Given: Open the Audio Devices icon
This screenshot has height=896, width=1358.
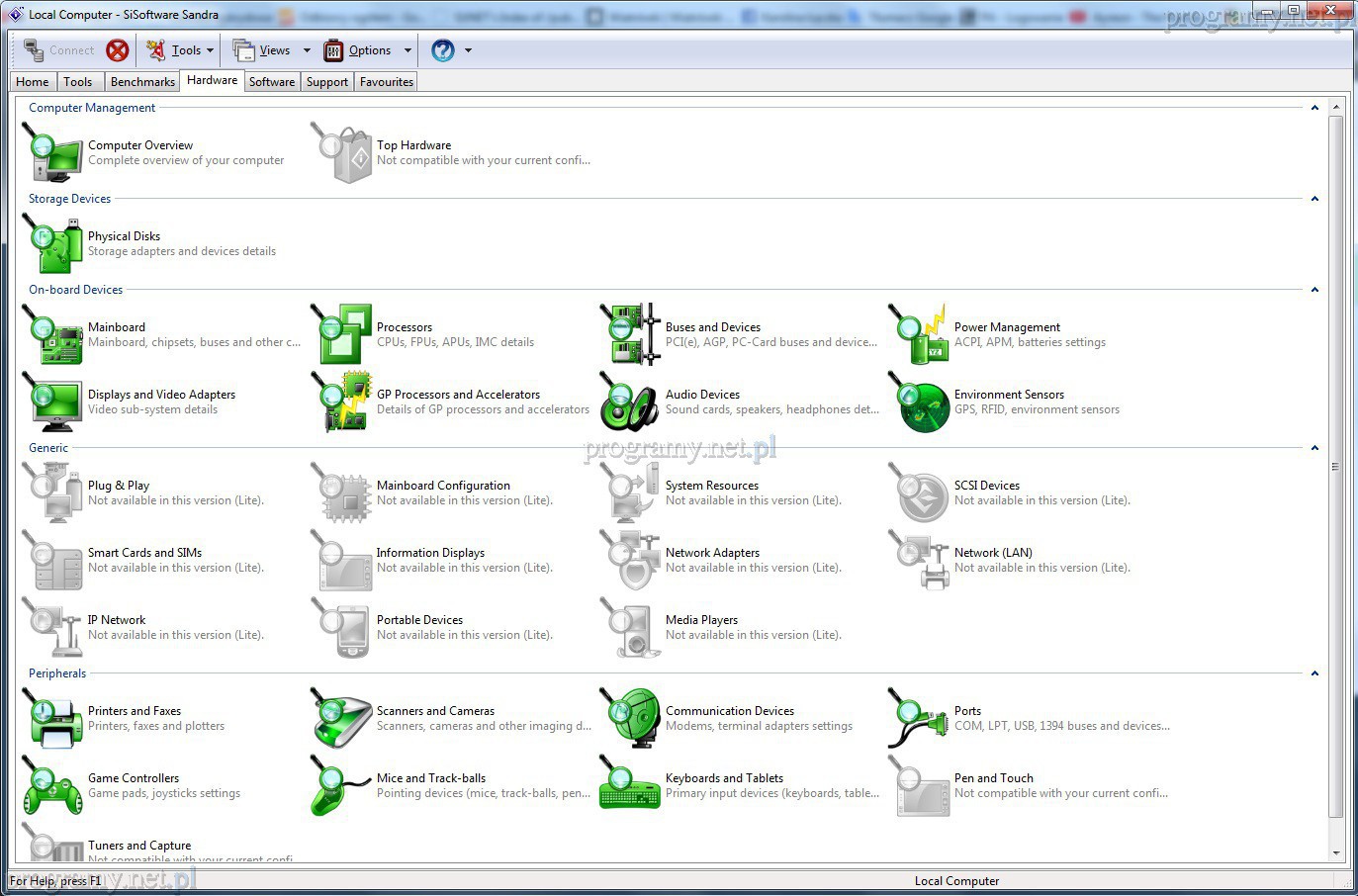Looking at the screenshot, I should (630, 403).
